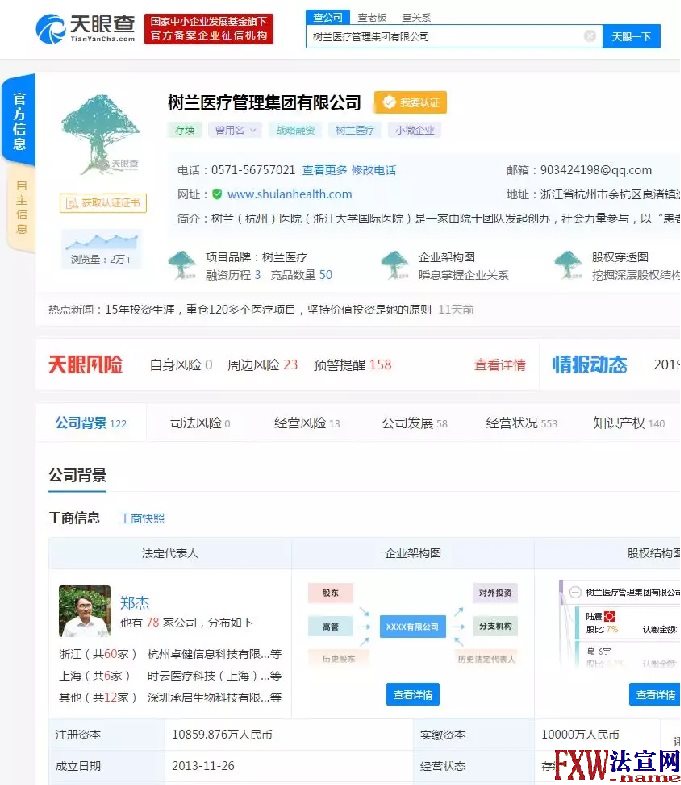
Task: Click 深圳承启生物科技有限 company link
Action: coord(215,697)
